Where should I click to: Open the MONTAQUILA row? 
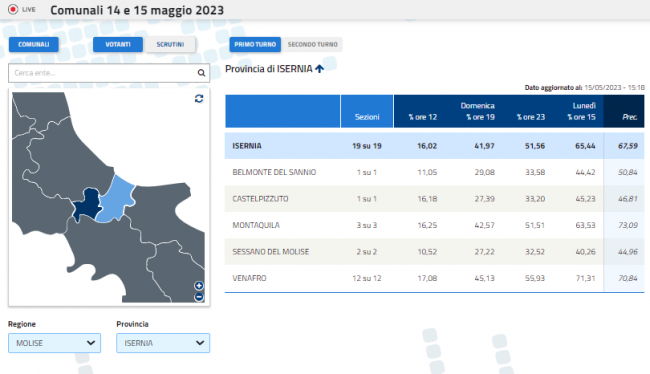(x=434, y=225)
